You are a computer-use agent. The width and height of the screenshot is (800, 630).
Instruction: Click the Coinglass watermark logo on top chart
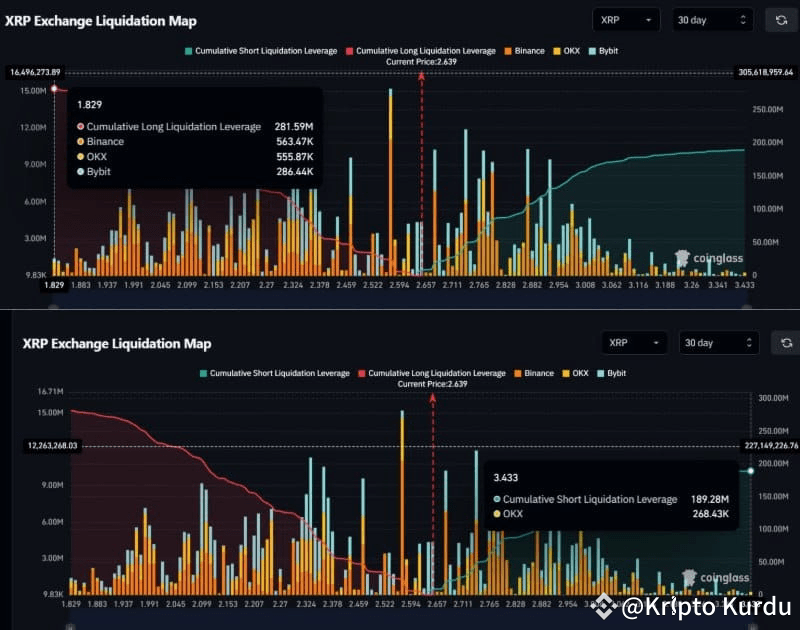[683, 258]
